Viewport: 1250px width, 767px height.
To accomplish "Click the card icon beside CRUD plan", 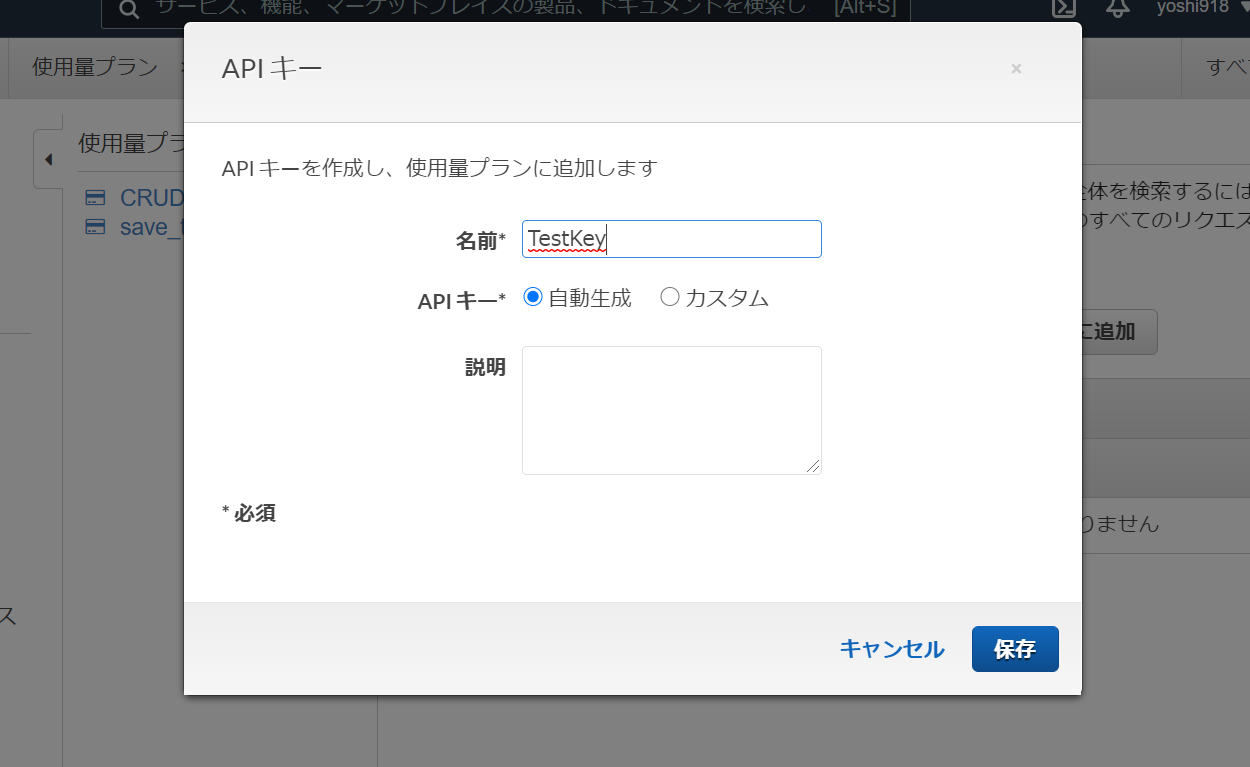I will [x=95, y=197].
